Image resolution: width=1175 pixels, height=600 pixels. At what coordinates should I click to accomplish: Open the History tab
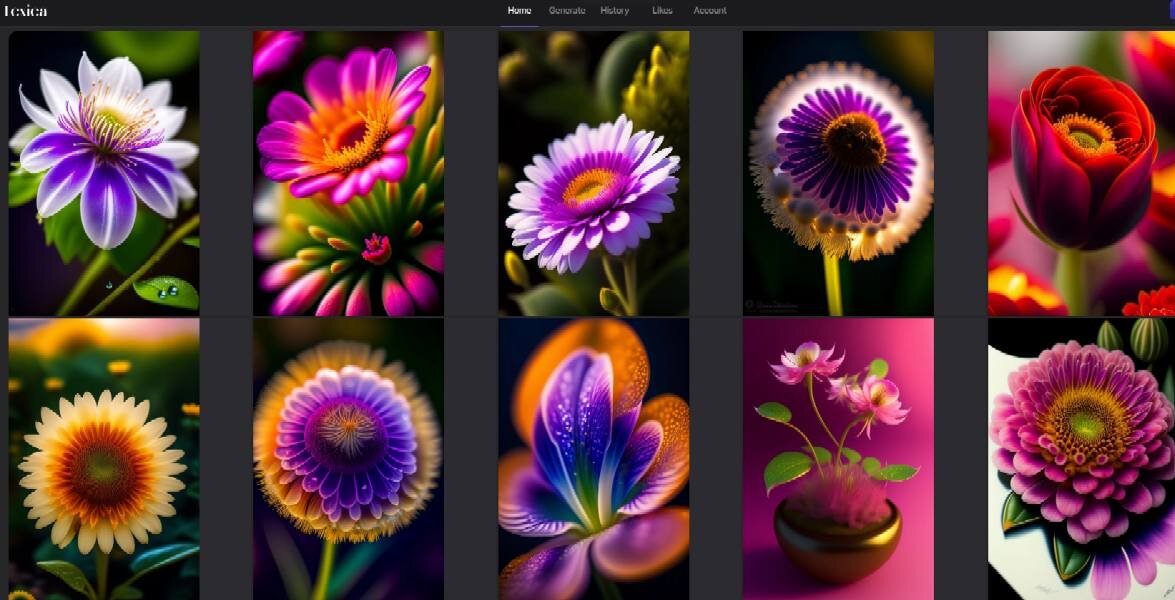click(614, 10)
